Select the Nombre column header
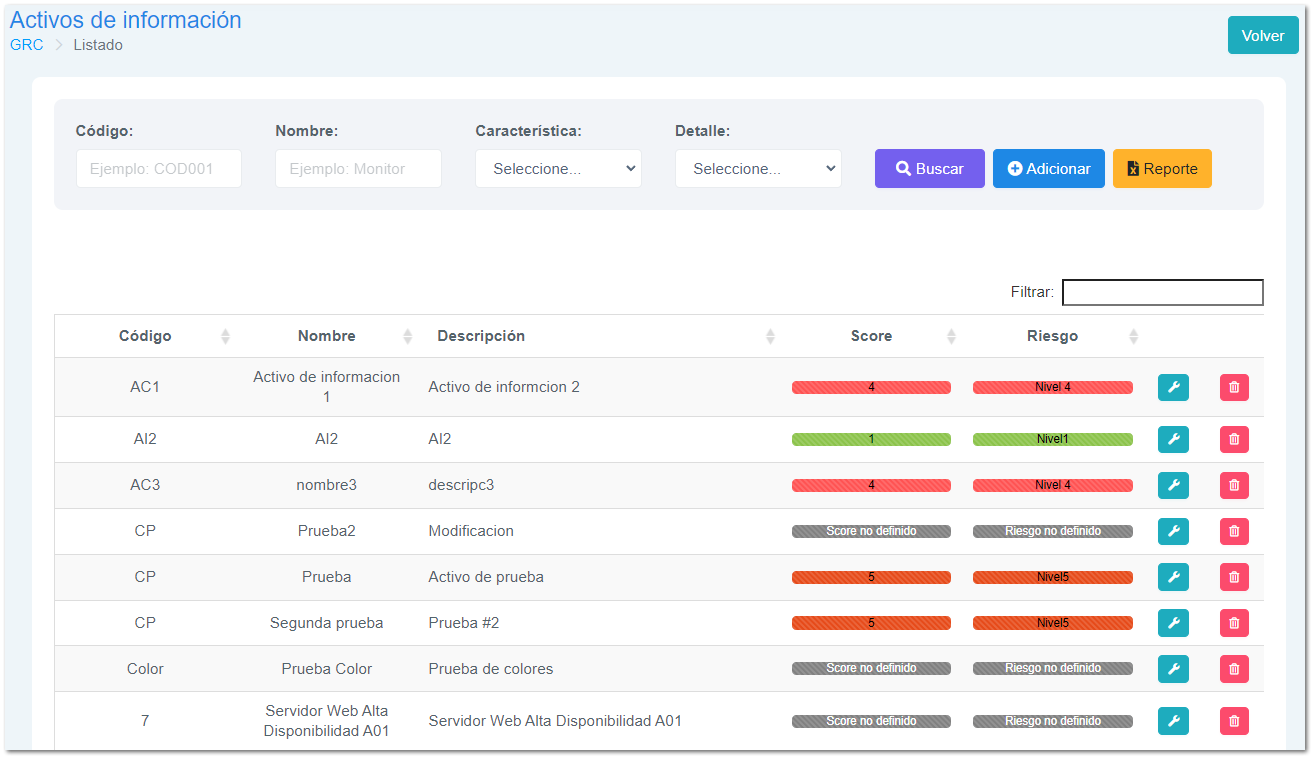 pos(327,336)
